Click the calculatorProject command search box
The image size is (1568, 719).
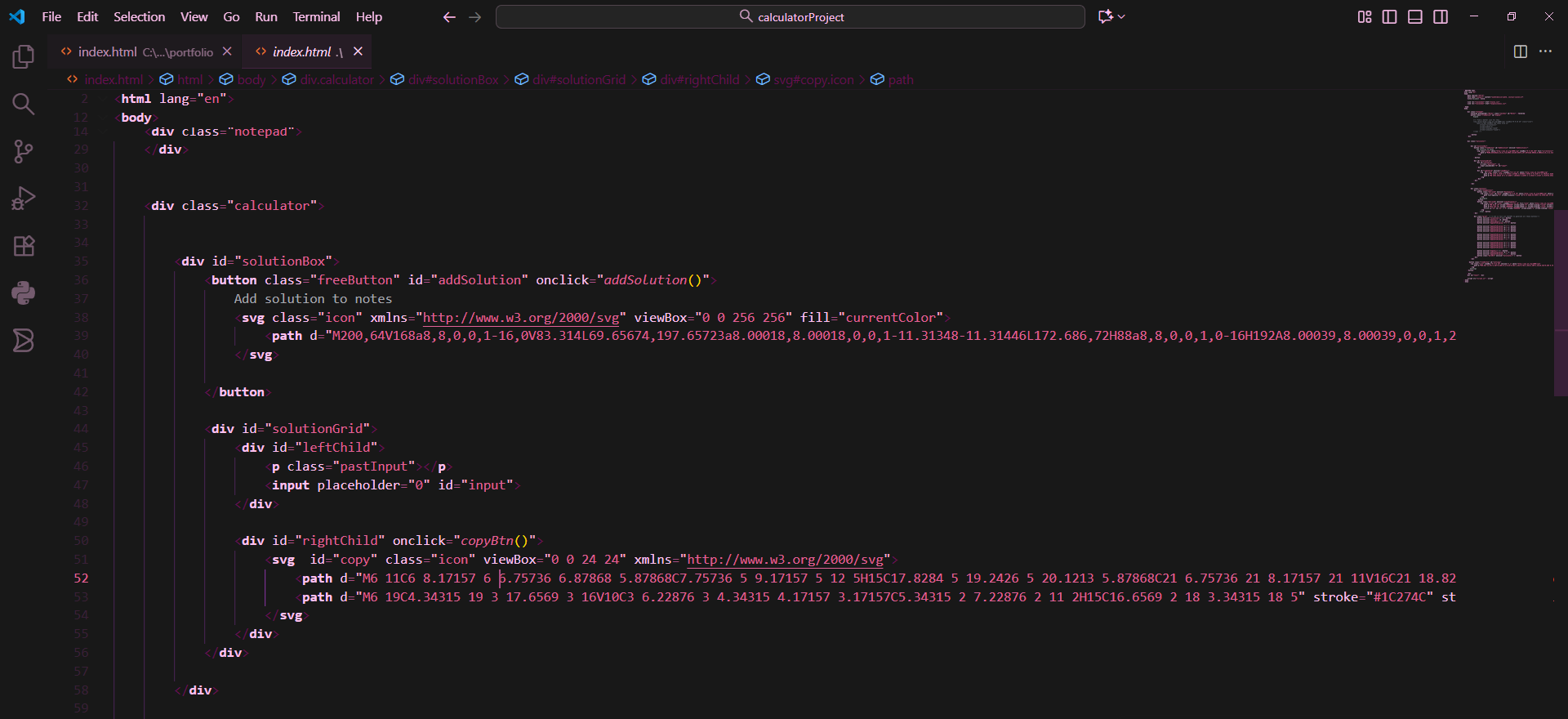pos(790,17)
